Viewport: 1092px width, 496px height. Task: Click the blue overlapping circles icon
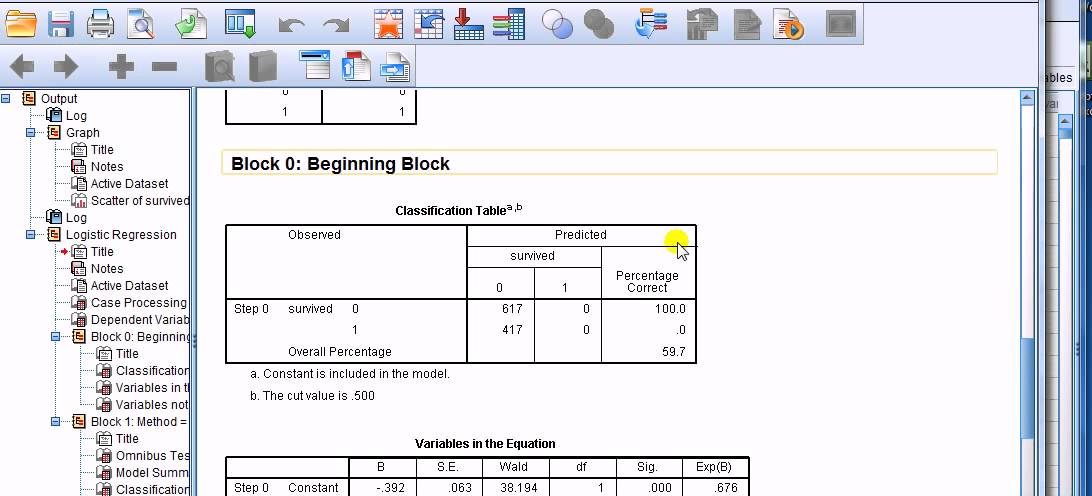tap(556, 24)
